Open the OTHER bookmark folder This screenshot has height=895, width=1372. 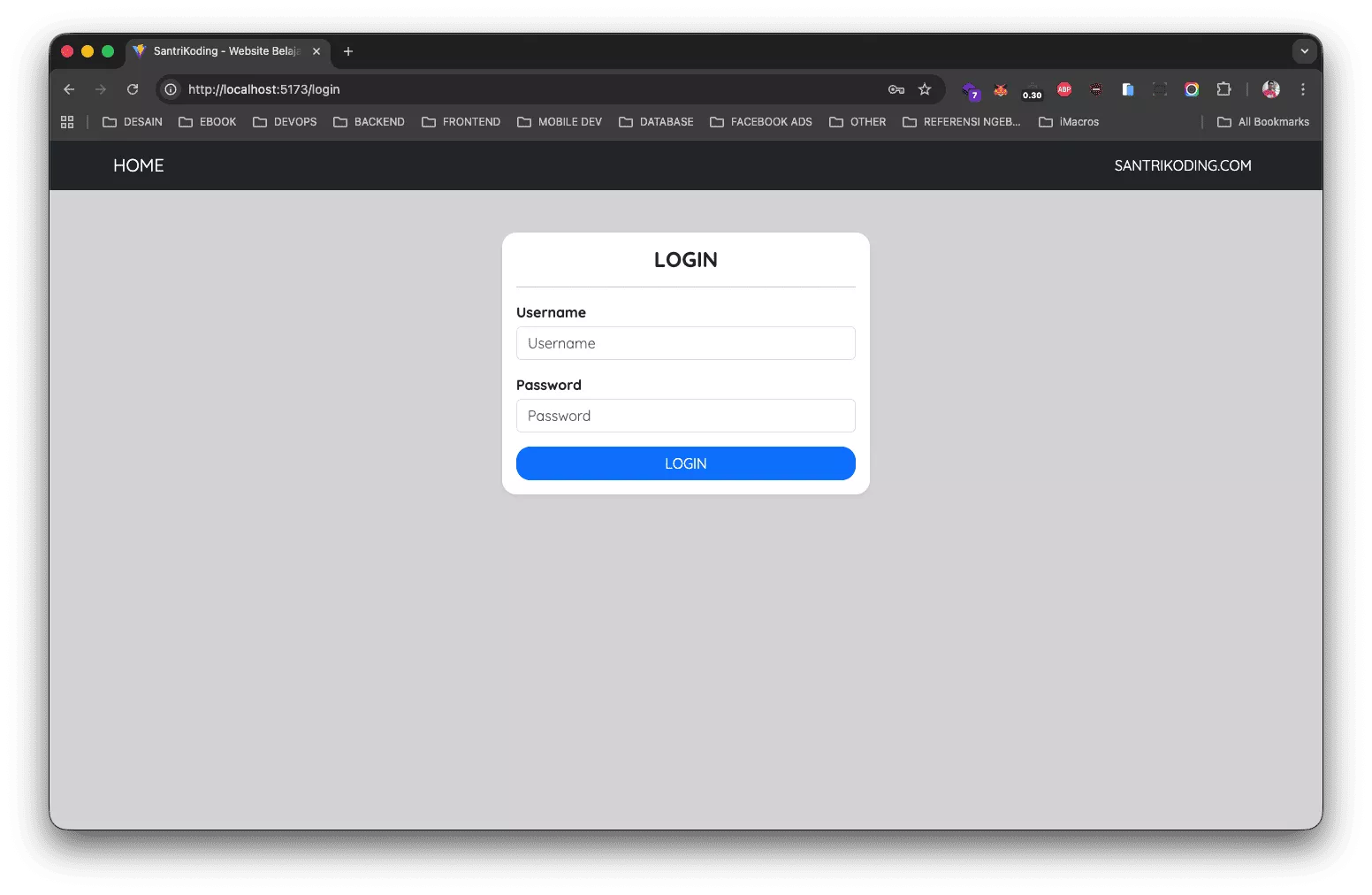(857, 122)
